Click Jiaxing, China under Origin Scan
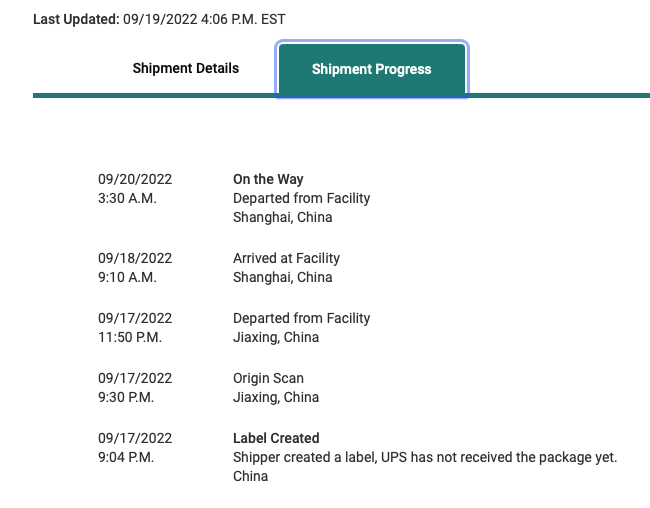The image size is (650, 508). (x=276, y=397)
